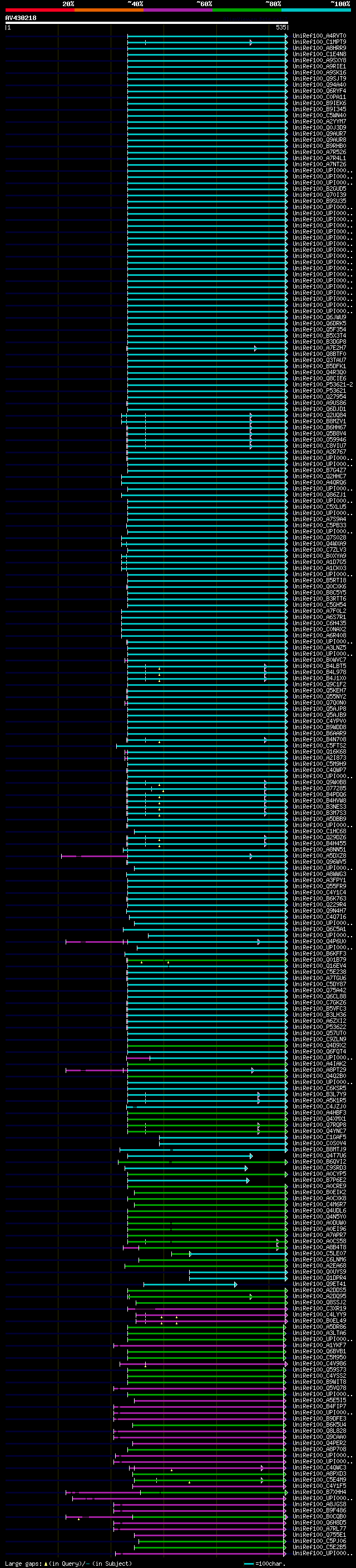Select the UniRef100_A9SXY8 label
The height and width of the screenshot is (1568, 356).
coord(319,60)
